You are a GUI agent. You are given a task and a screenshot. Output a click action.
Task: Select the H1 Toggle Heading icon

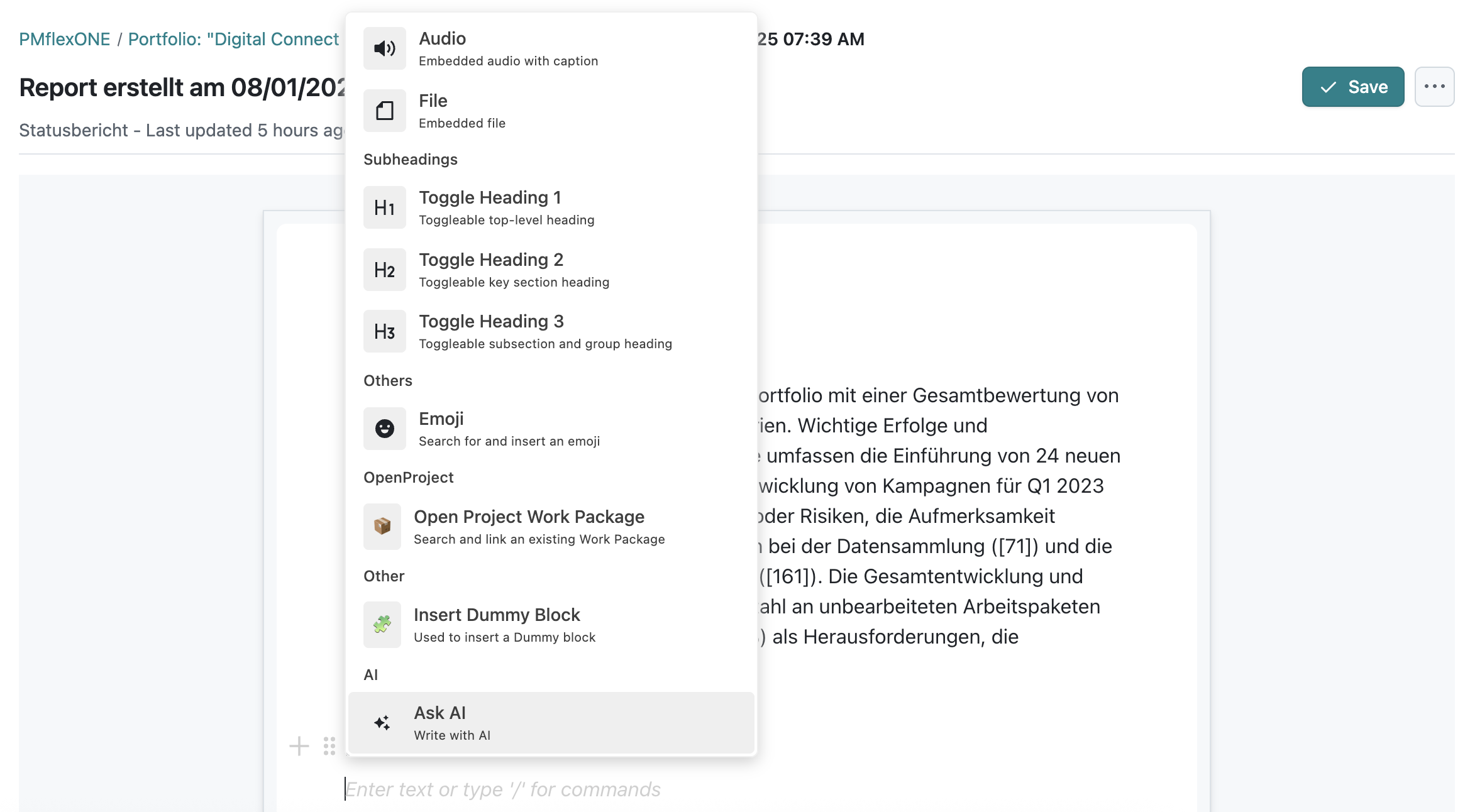pos(384,207)
